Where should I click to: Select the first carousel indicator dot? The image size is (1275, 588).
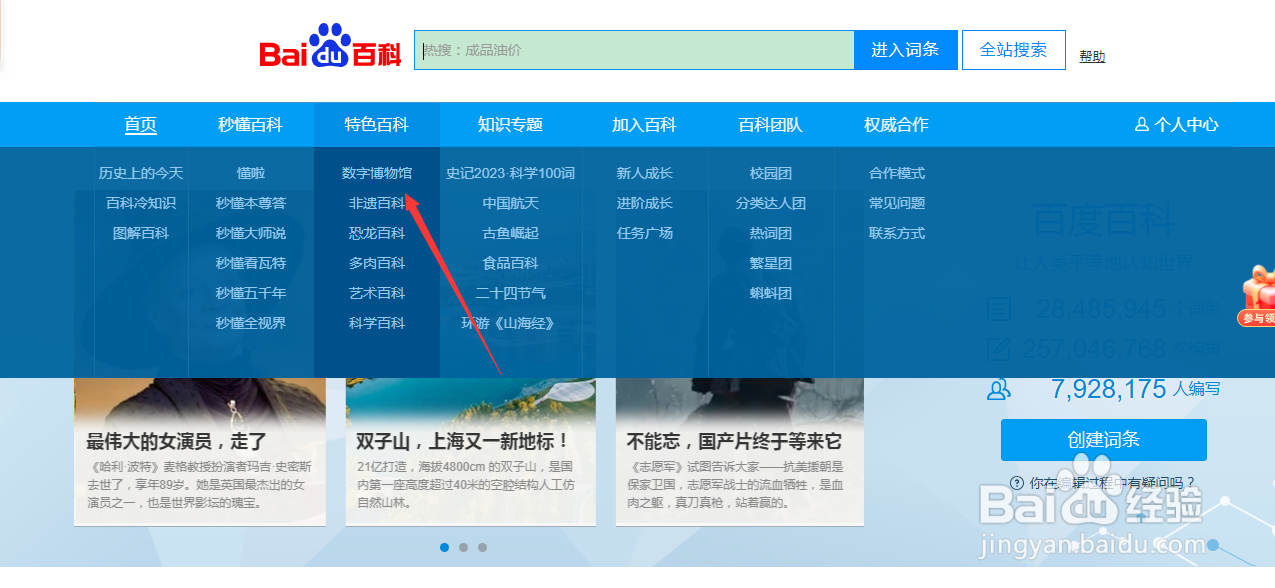click(444, 547)
